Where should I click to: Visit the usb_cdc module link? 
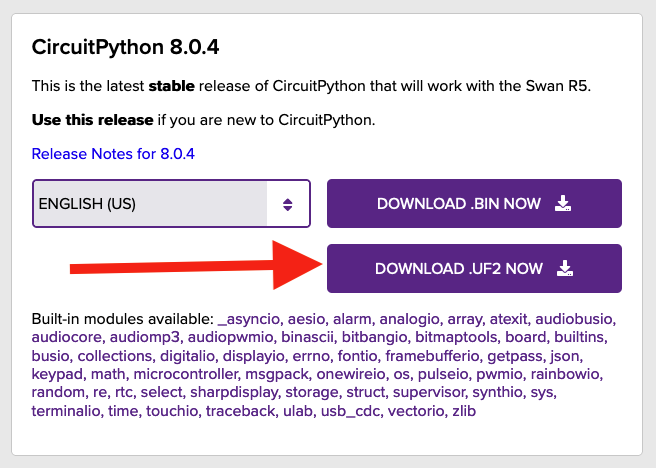tap(350, 411)
